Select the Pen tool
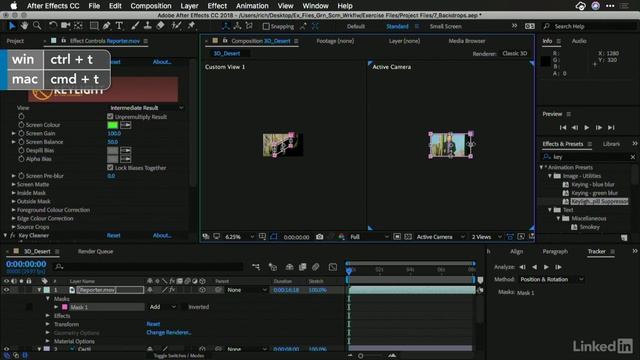 107,26
